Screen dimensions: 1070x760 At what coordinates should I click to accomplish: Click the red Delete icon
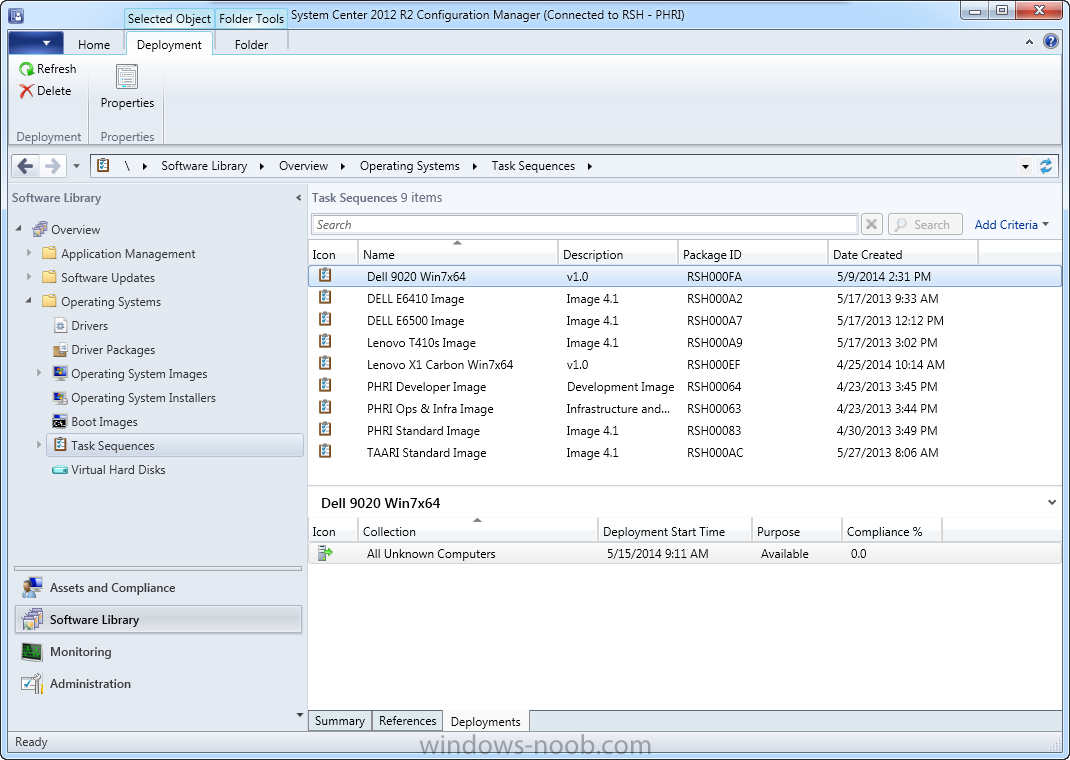click(x=27, y=91)
